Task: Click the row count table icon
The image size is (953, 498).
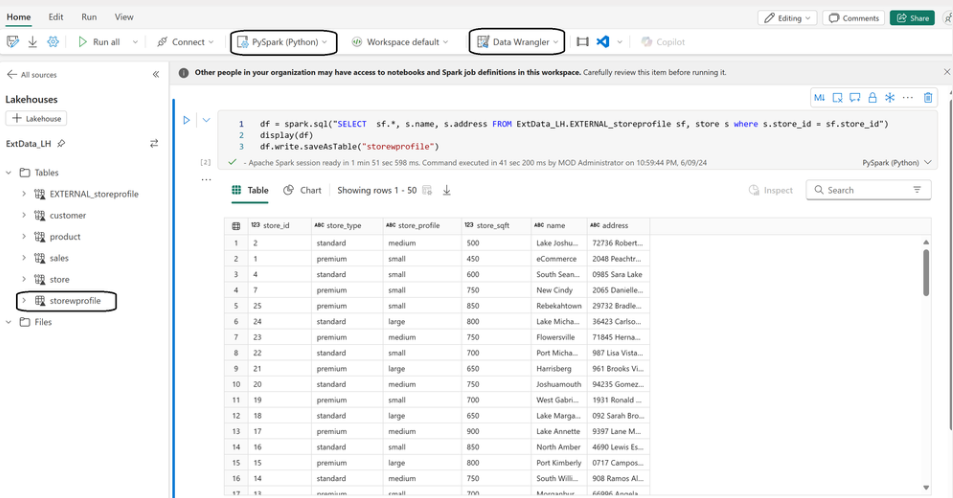Action: point(427,190)
